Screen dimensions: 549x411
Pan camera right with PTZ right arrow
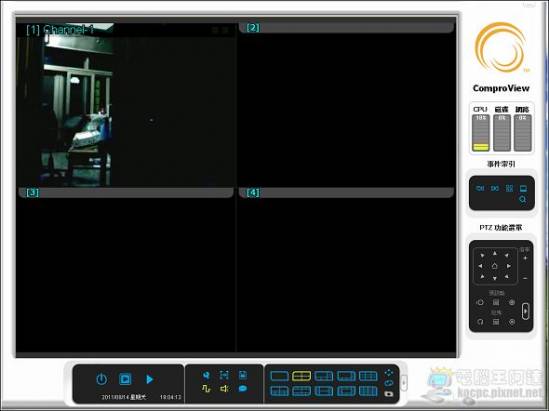coord(509,266)
